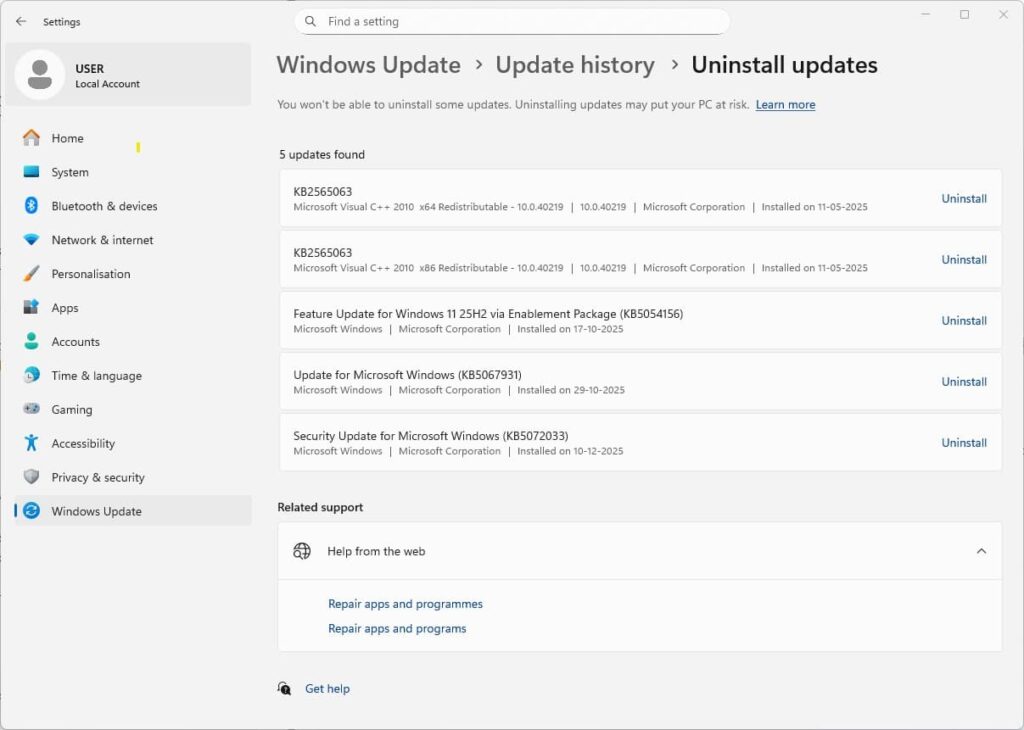Focus the Find a setting search box
The image size is (1024, 730).
click(512, 22)
